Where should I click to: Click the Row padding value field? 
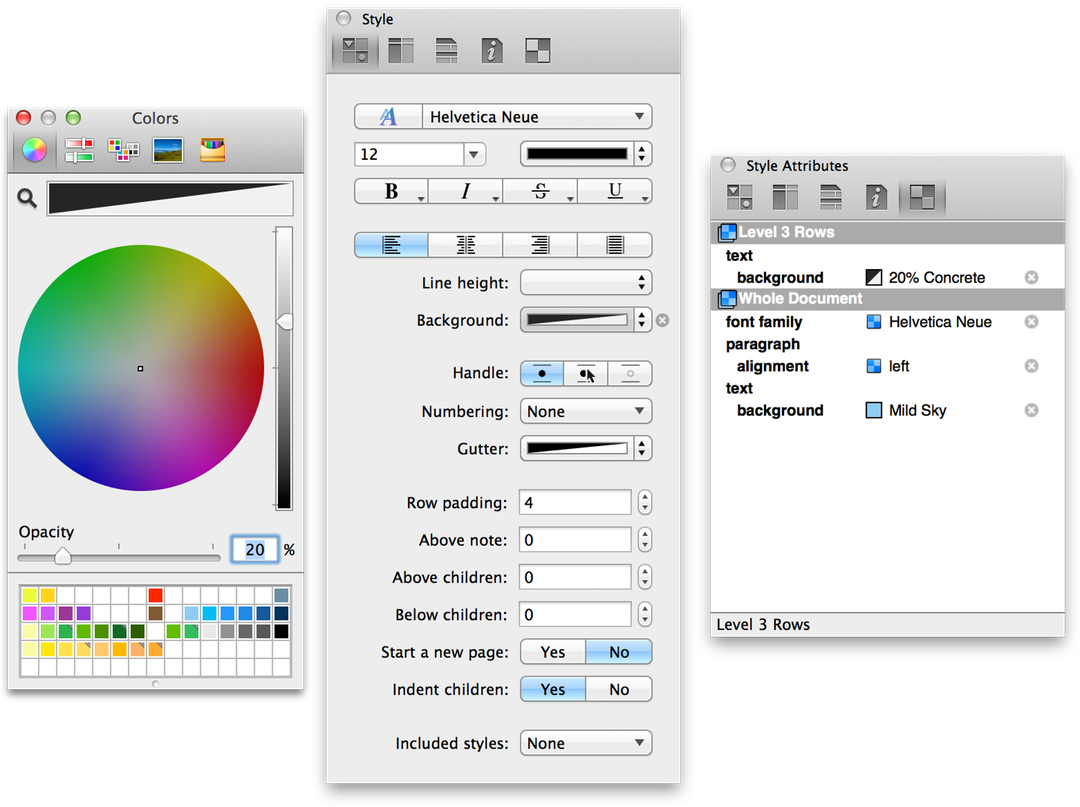click(575, 503)
